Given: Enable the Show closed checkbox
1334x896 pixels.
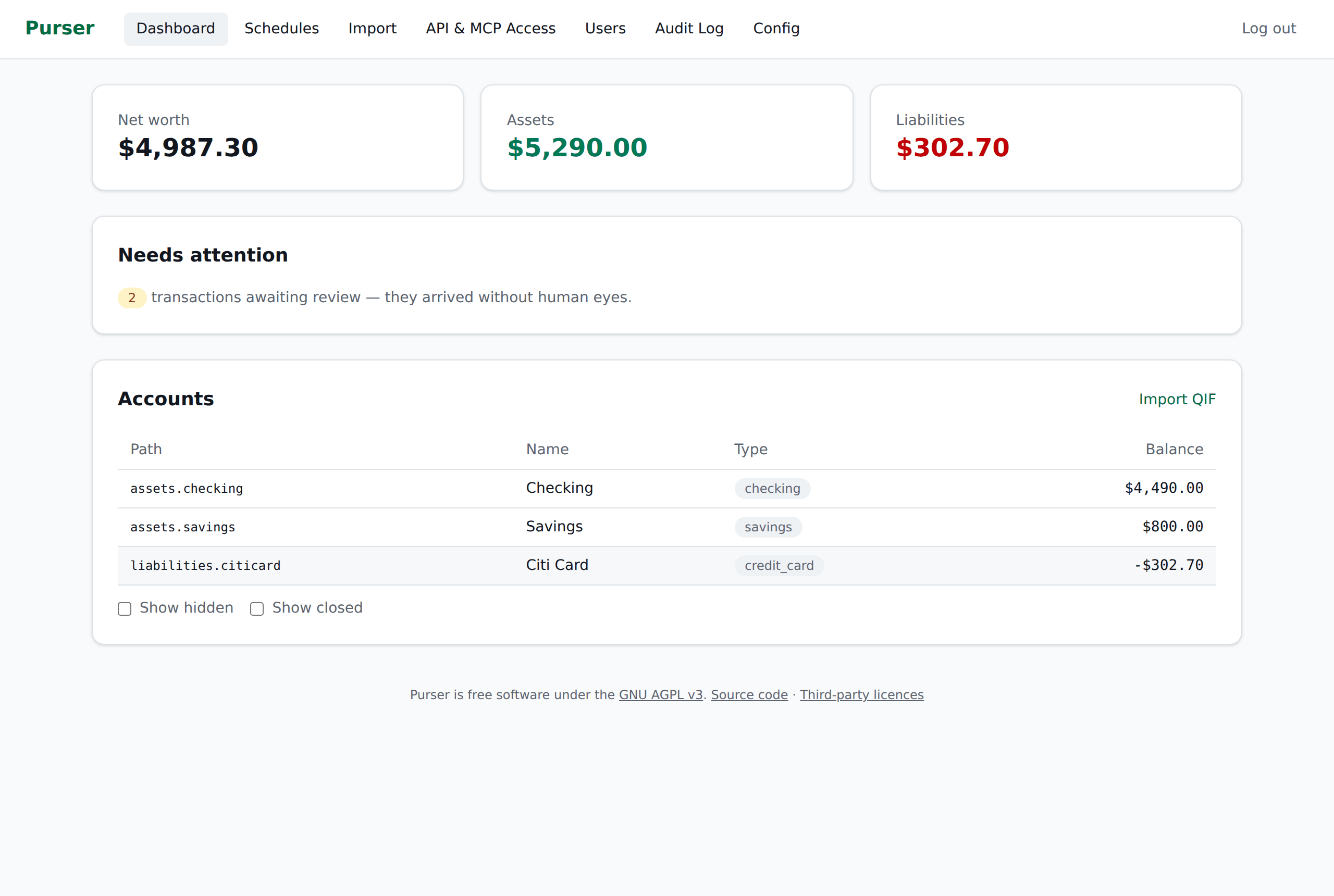Looking at the screenshot, I should click(257, 608).
